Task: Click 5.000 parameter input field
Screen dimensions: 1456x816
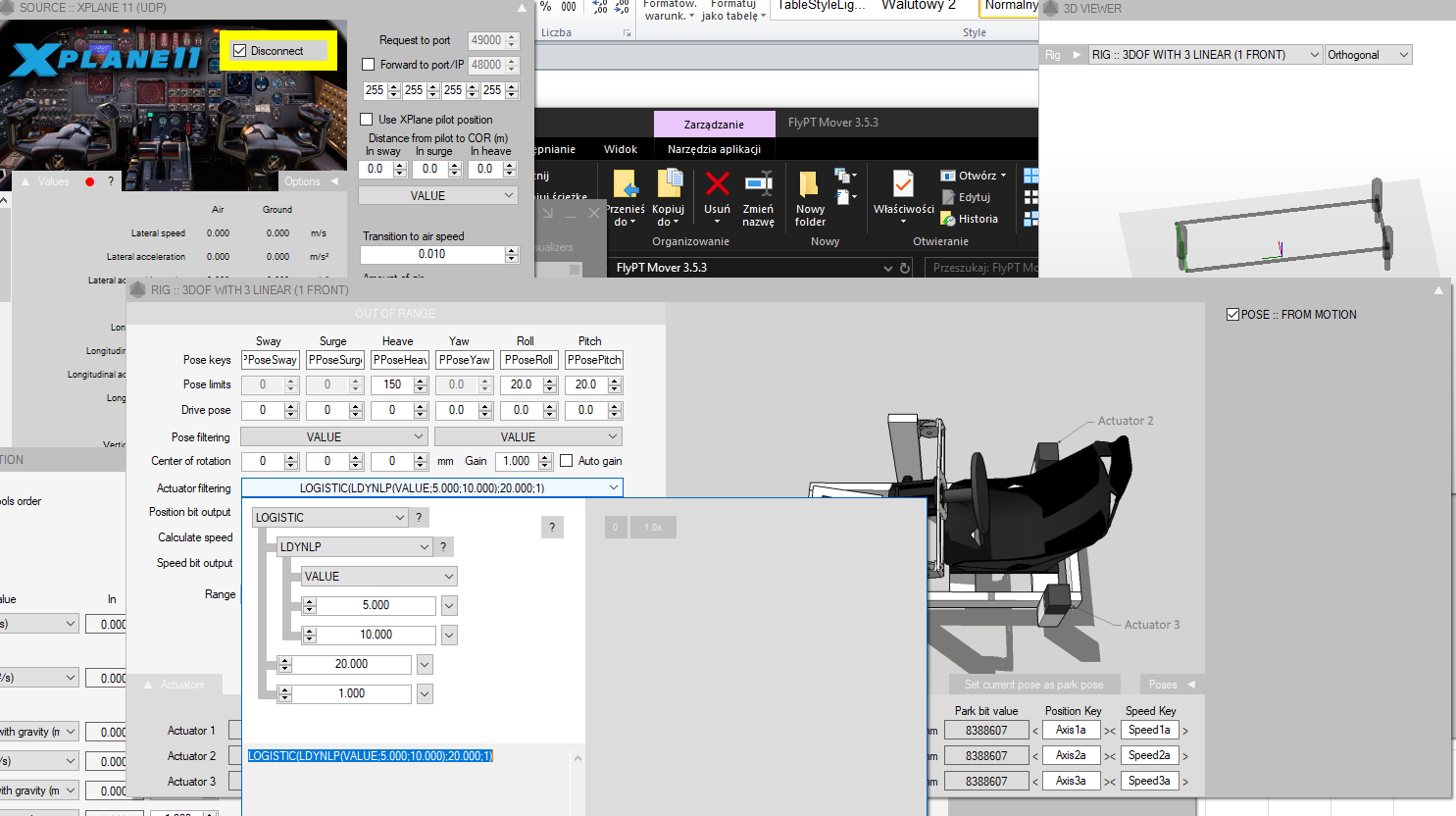Action: pos(376,606)
